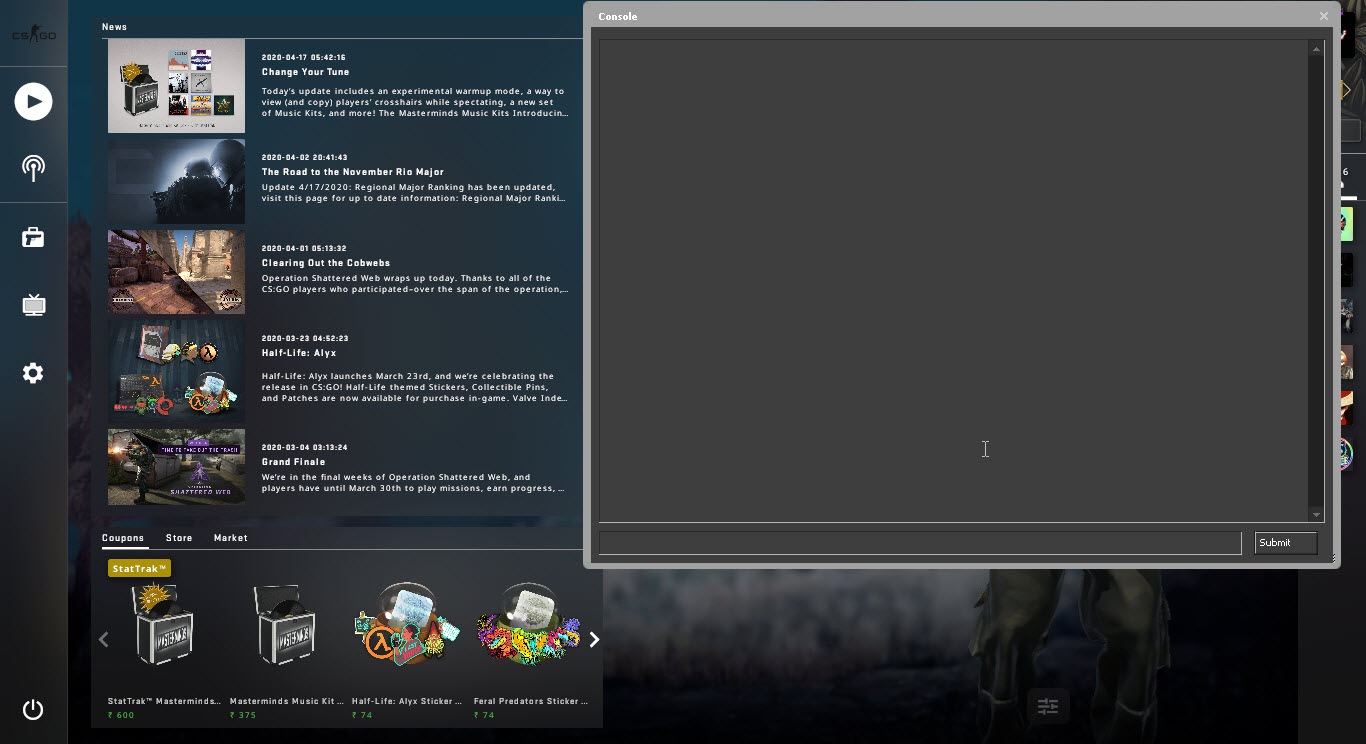Open the Watch matches TV icon
1366x744 pixels.
click(33, 305)
